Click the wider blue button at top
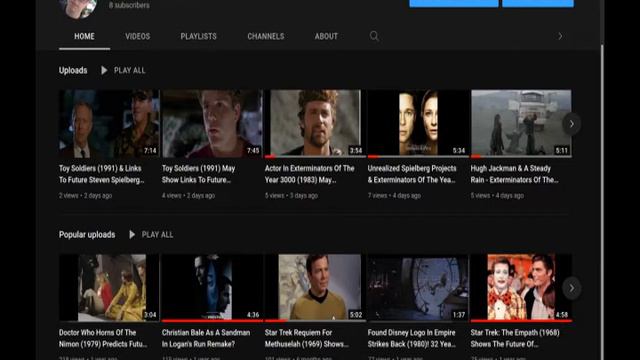Screen dimensions: 640x360 coord(454,3)
